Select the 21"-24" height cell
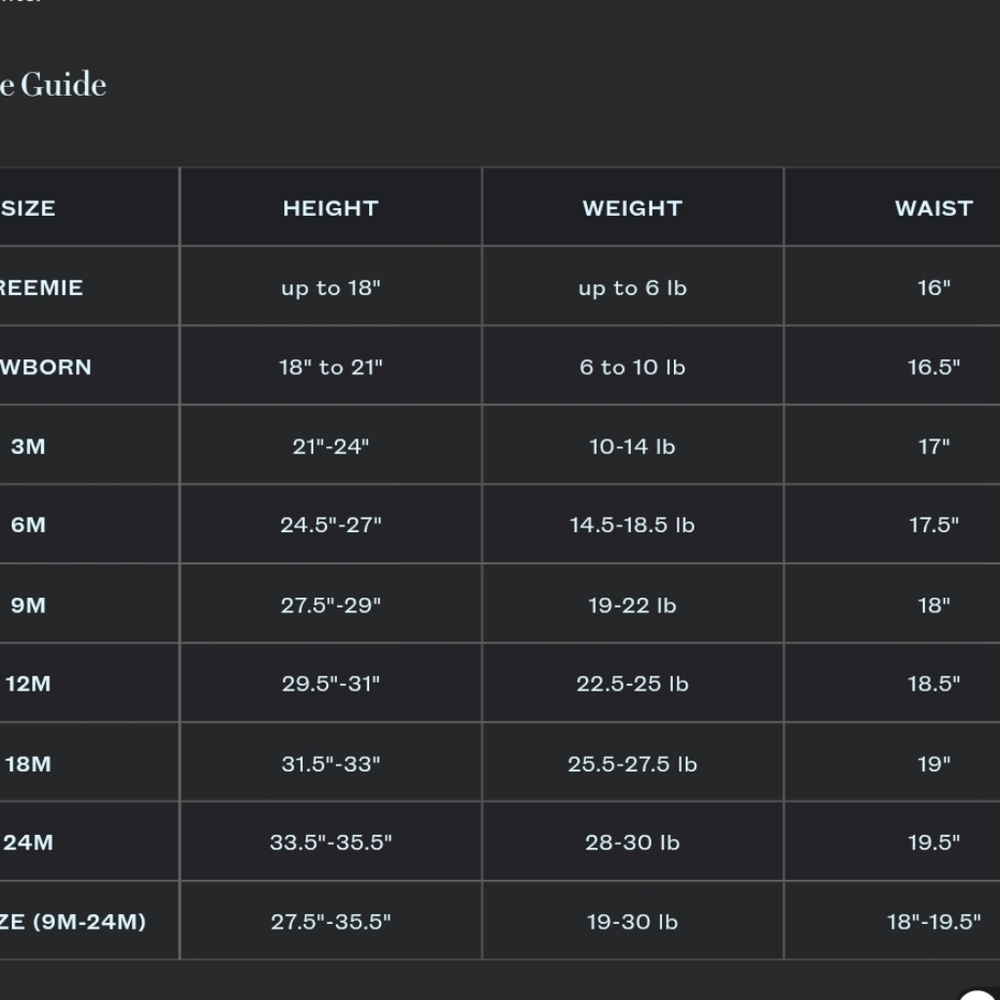This screenshot has height=1000, width=1000. pos(330,446)
